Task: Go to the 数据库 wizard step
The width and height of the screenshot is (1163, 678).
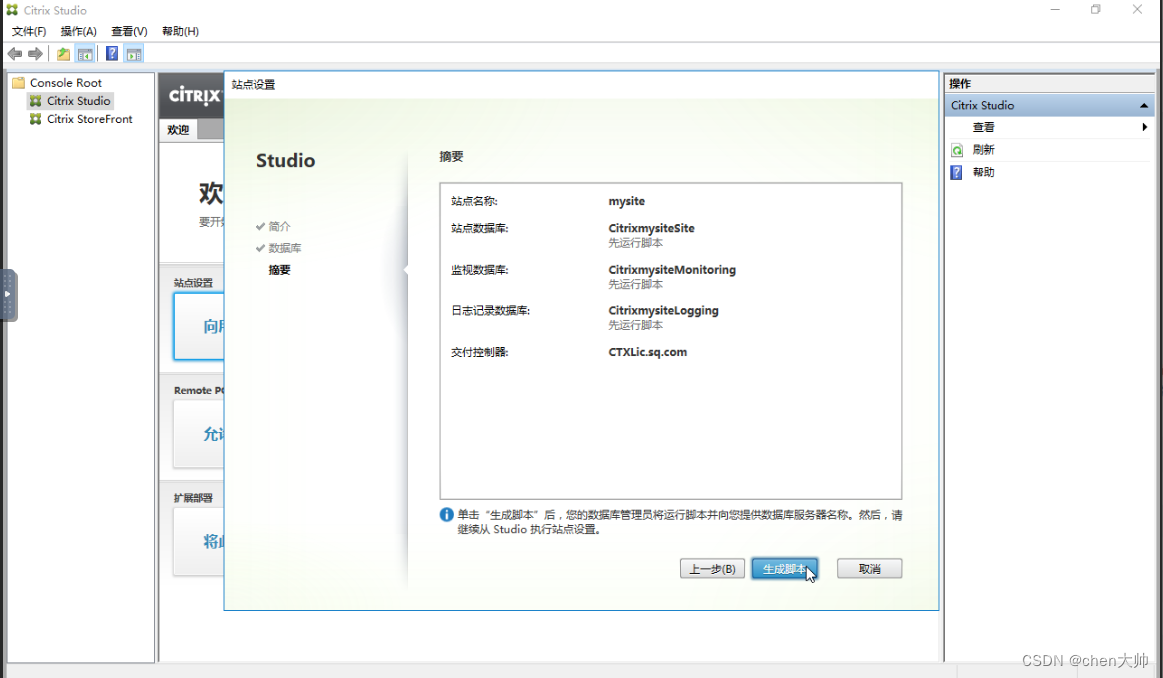Action: [x=285, y=247]
